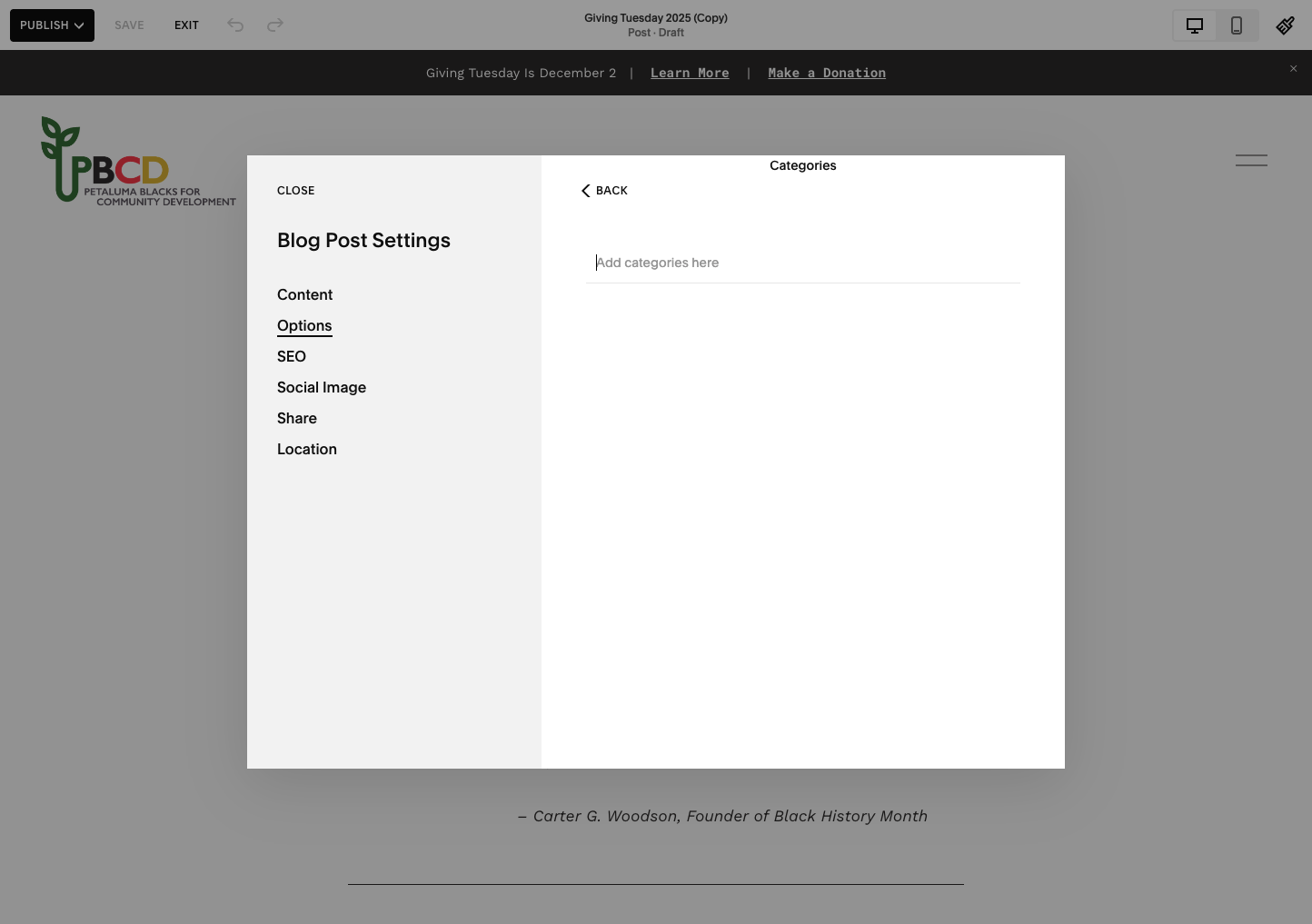Viewport: 1312px width, 924px height.
Task: Focus the Add categories input
Action: [x=803, y=263]
